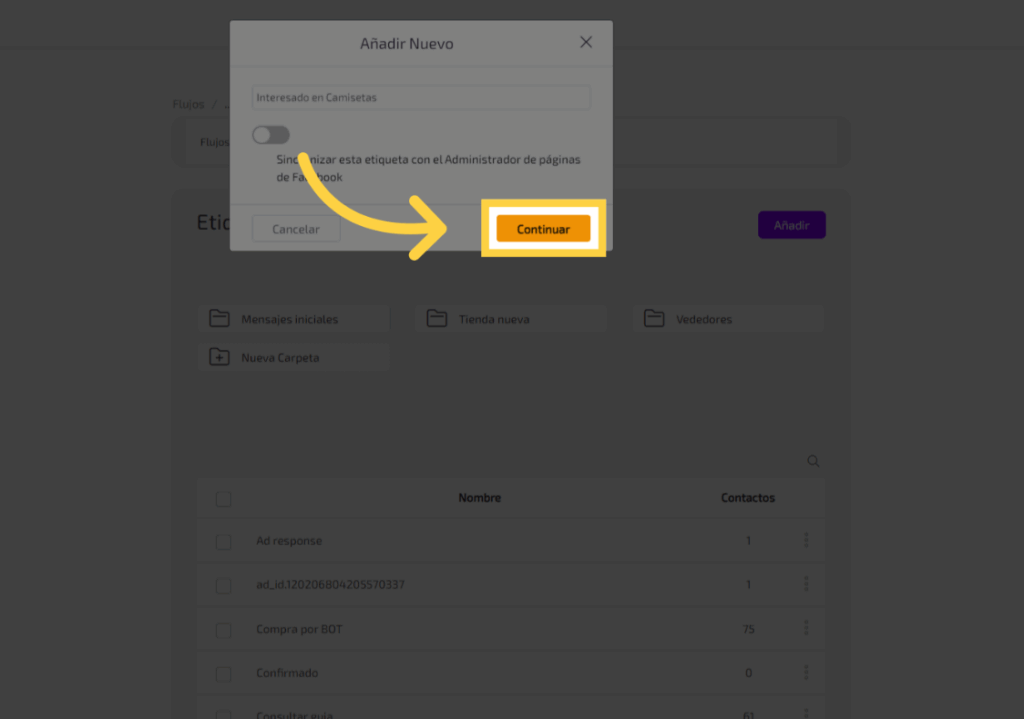The image size is (1024, 719).
Task: Click the purple Añadir button
Action: pyautogui.click(x=791, y=225)
